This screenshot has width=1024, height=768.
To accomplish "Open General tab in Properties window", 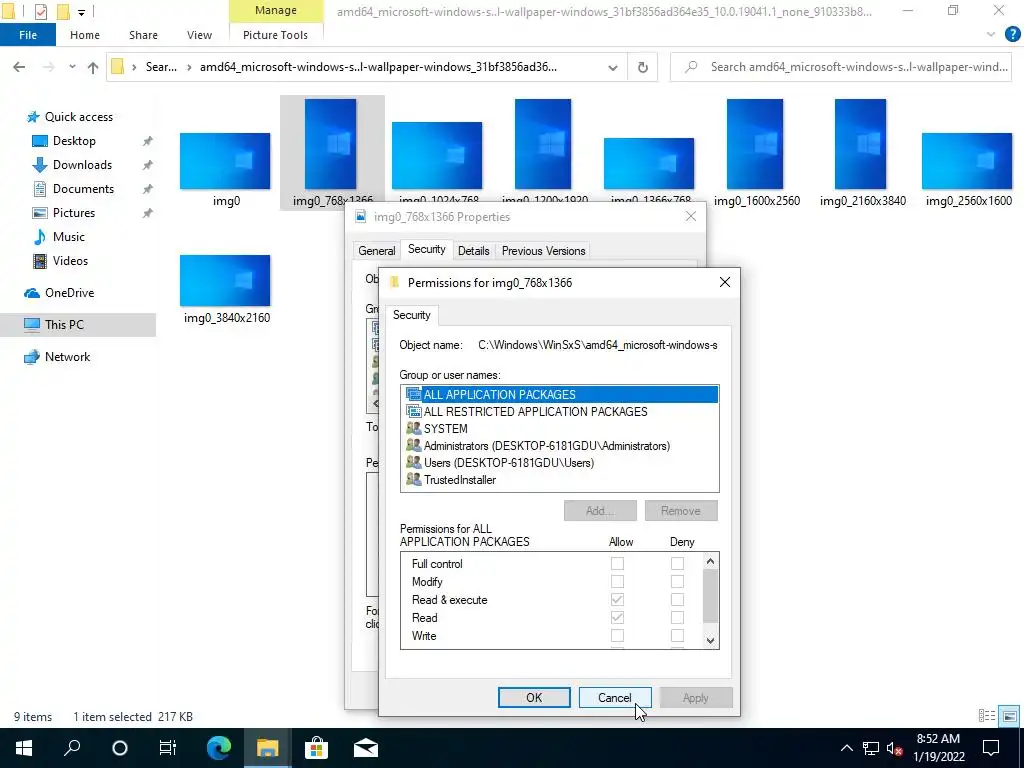I will click(x=377, y=251).
